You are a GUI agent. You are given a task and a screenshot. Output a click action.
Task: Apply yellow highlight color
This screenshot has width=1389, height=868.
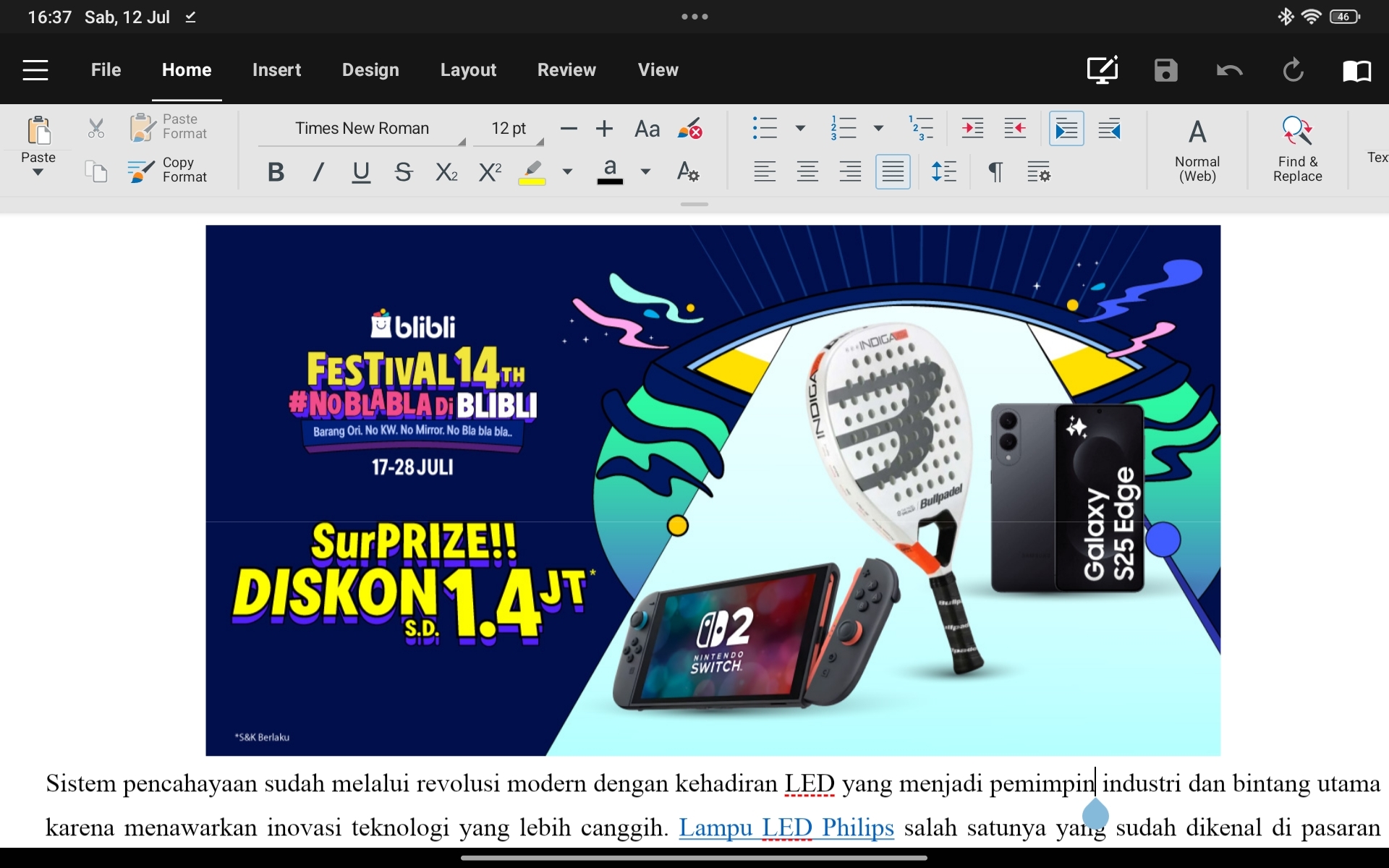(532, 172)
